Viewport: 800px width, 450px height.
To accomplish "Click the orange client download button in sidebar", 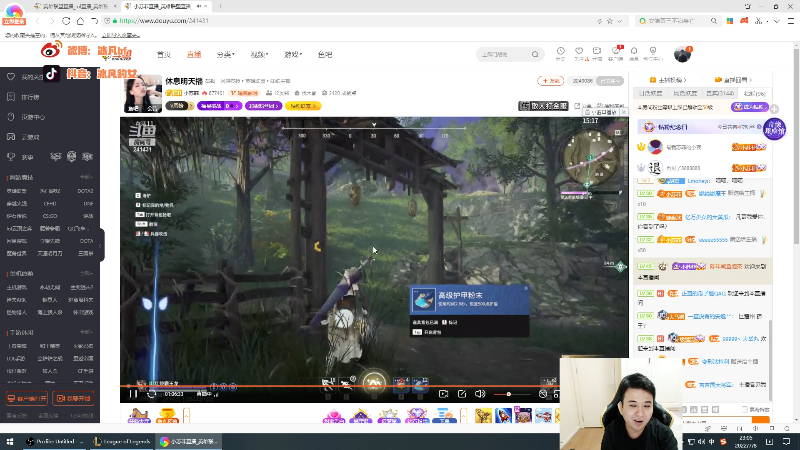I will pyautogui.click(x=27, y=398).
